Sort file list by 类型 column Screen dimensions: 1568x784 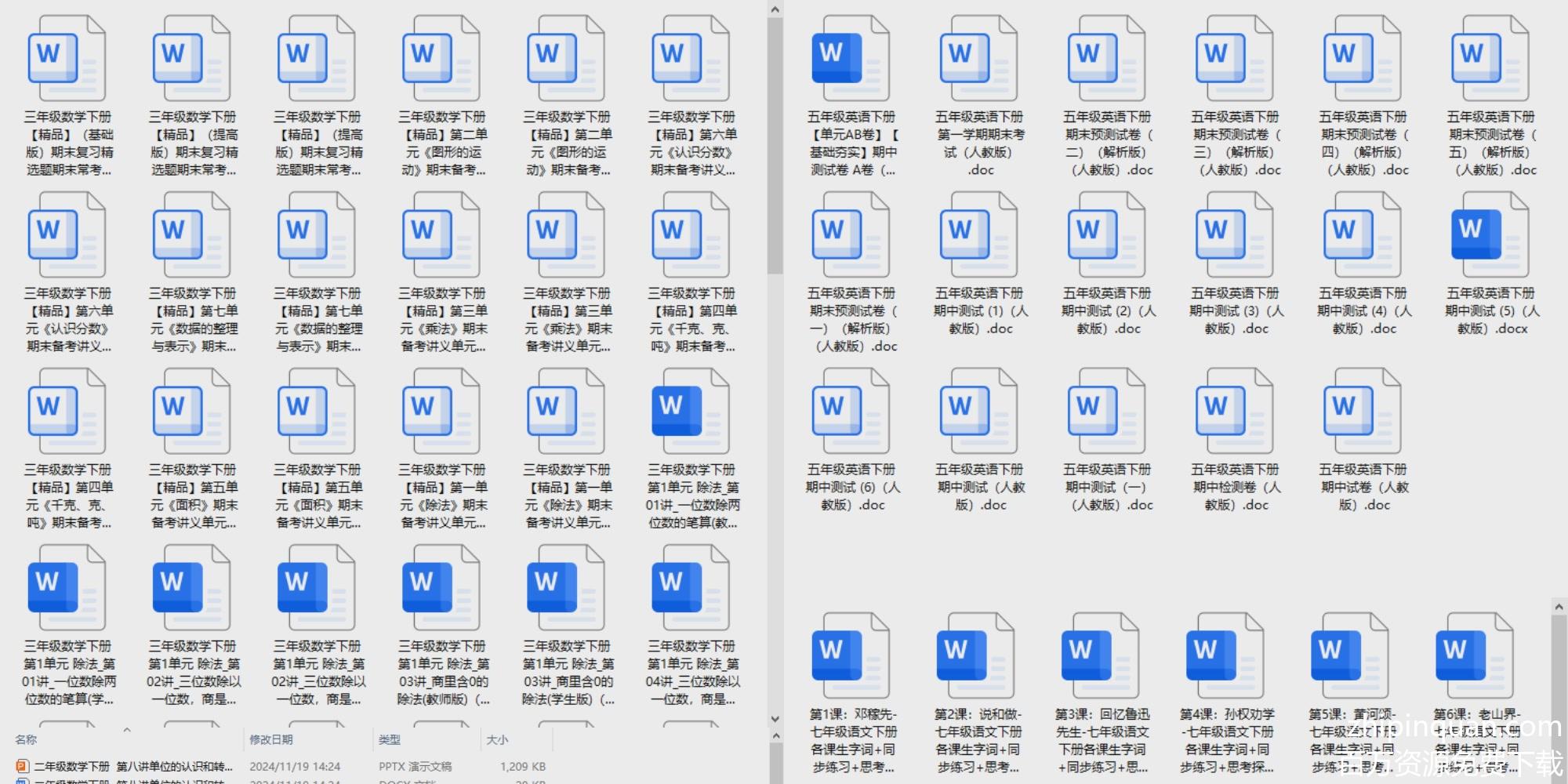click(x=390, y=739)
